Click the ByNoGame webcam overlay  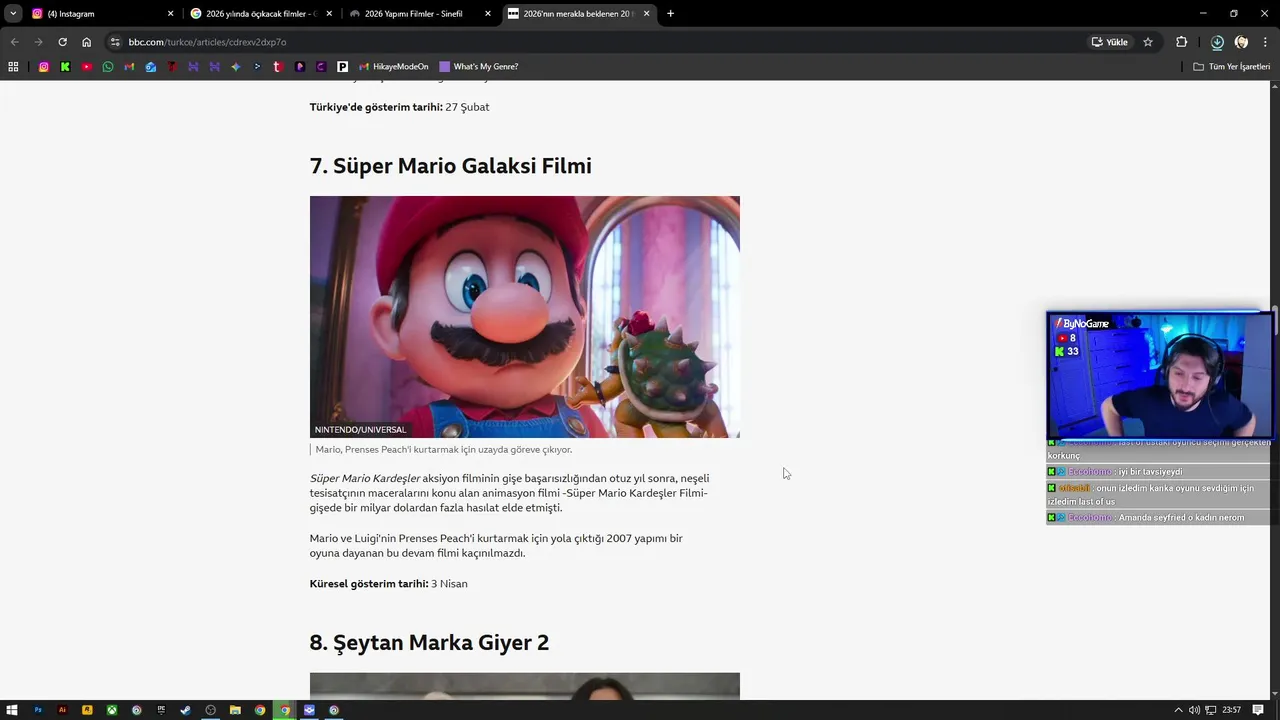pos(1159,376)
